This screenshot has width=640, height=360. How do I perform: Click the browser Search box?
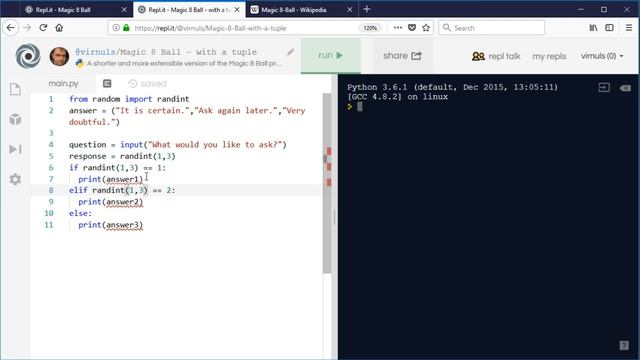click(x=491, y=28)
